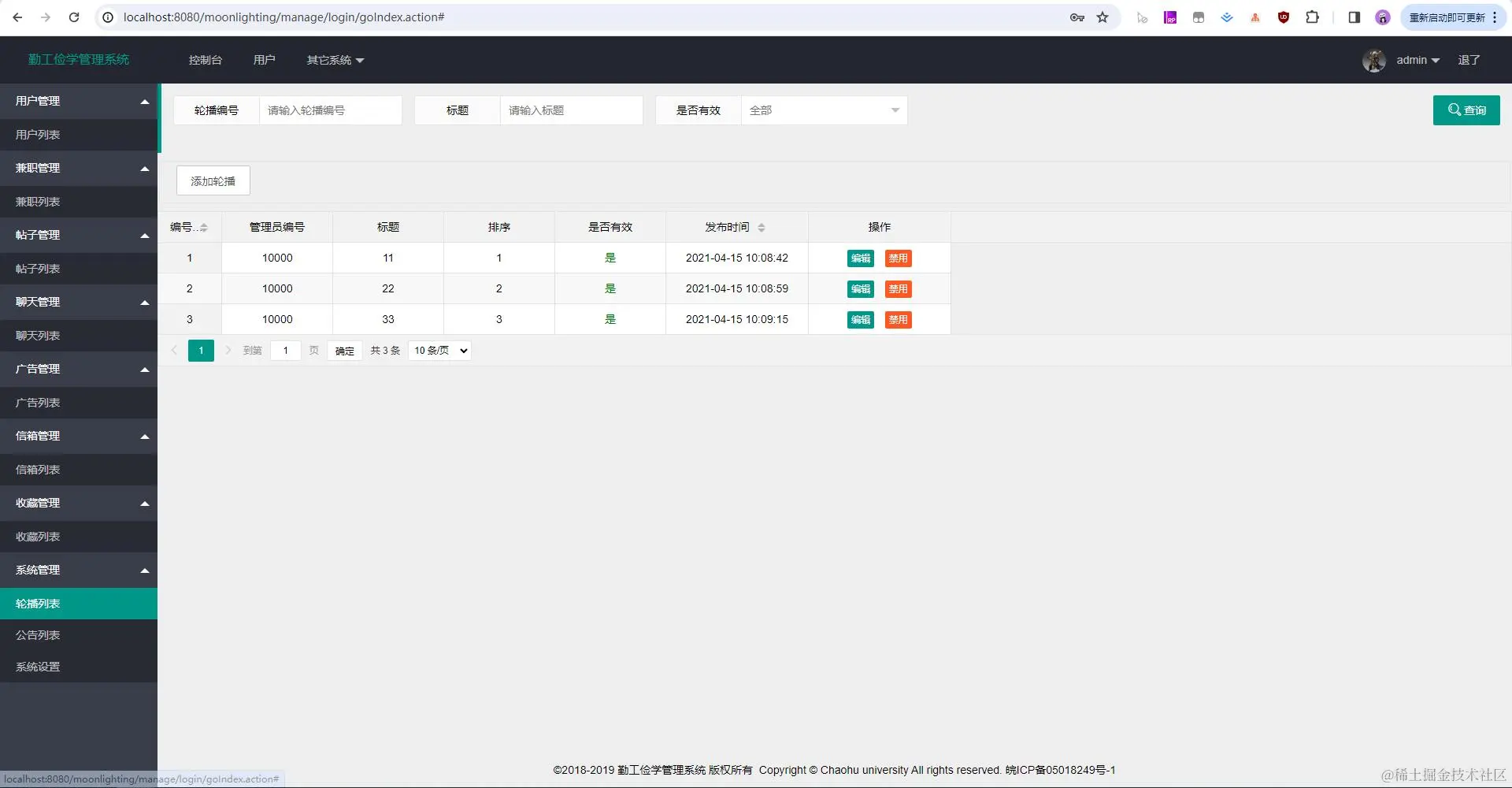1512x788 pixels.
Task: Click the purple extension icon in toolbar
Action: 1170,17
